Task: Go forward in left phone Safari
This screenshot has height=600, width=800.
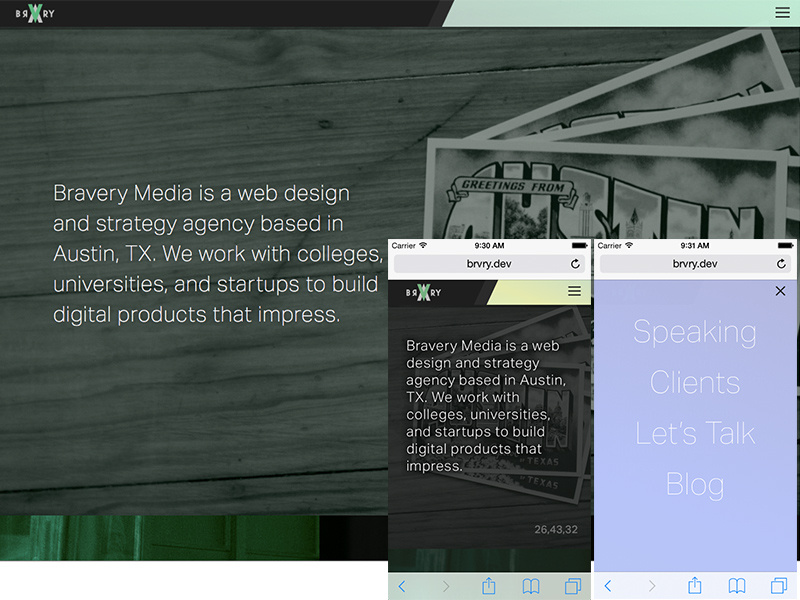Action: click(x=446, y=586)
